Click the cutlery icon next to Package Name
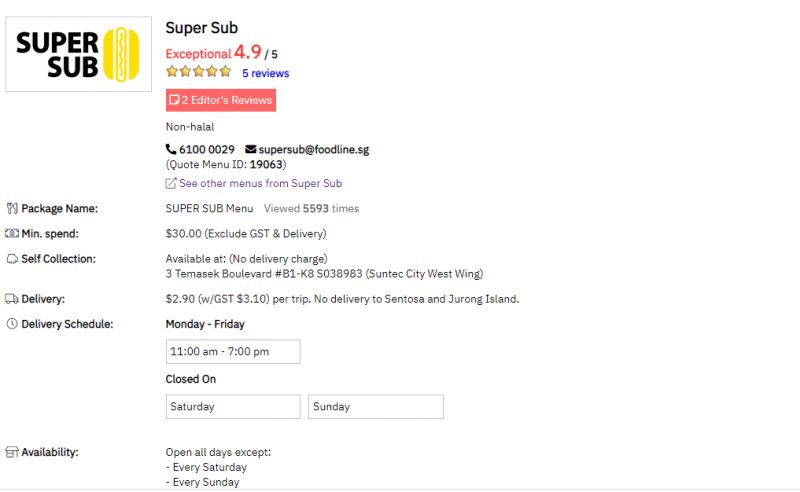Image resolution: width=800 pixels, height=492 pixels. point(12,209)
